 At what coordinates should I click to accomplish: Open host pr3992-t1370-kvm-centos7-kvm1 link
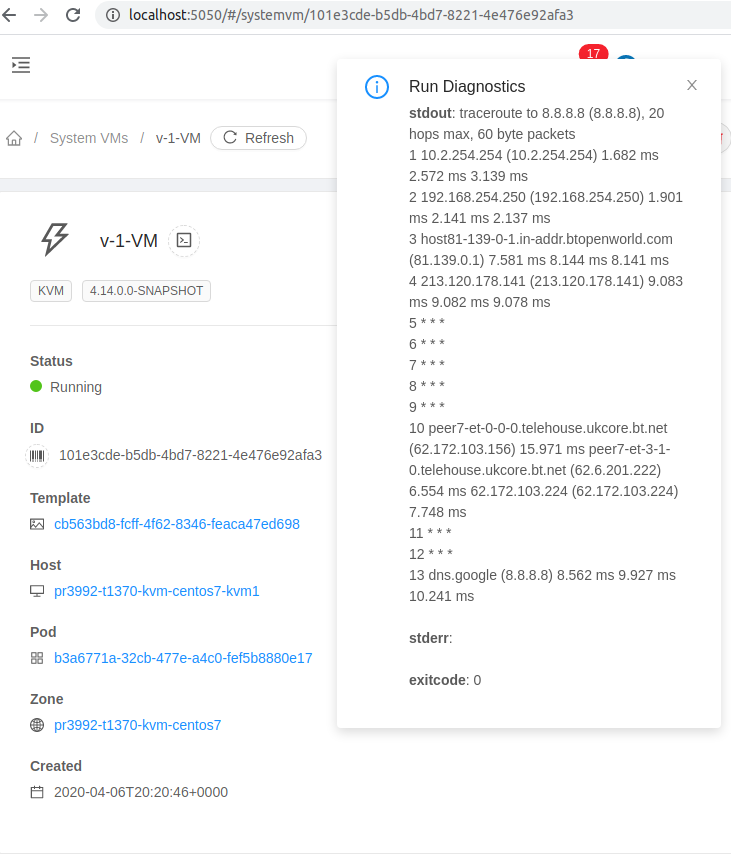[x=156, y=591]
